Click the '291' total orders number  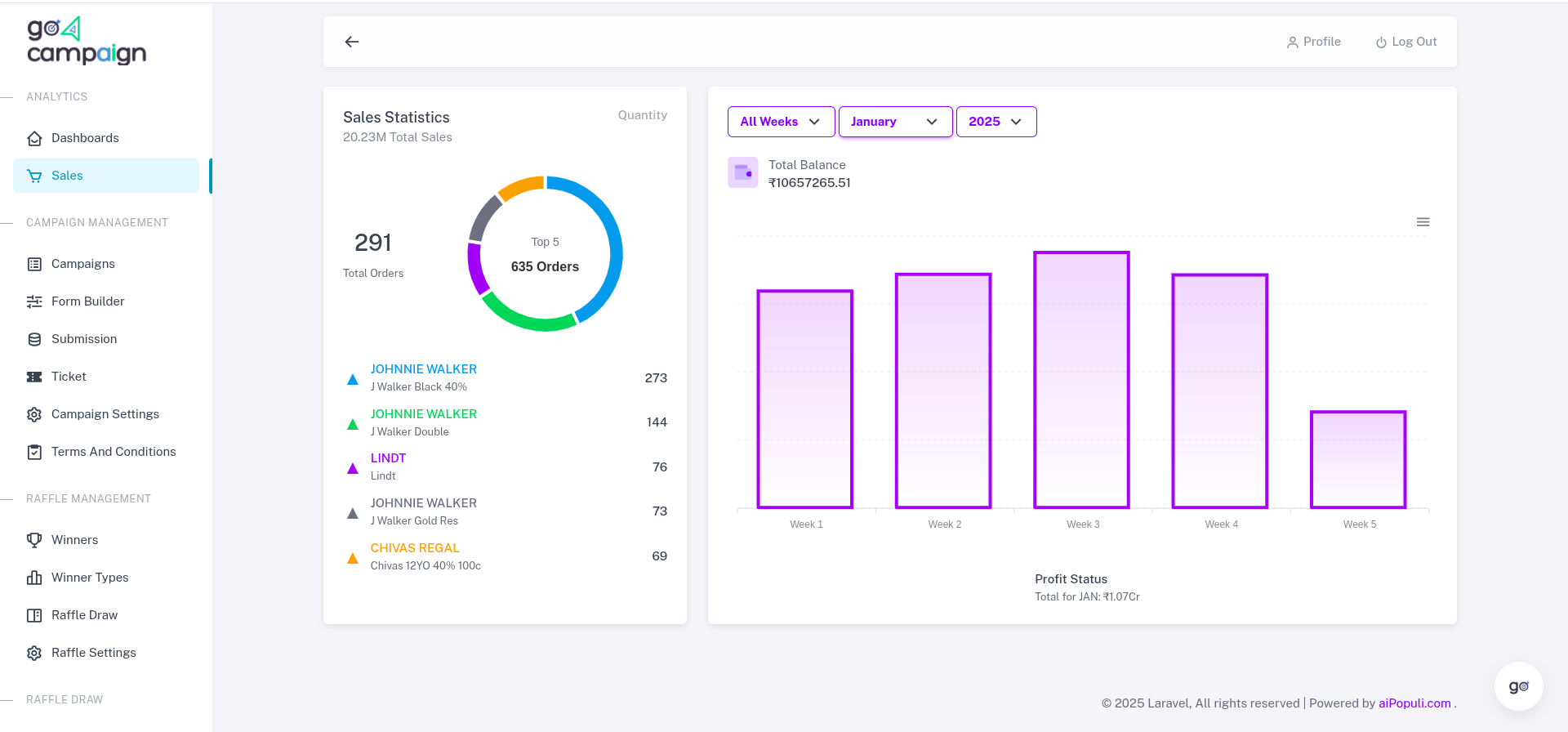click(373, 243)
